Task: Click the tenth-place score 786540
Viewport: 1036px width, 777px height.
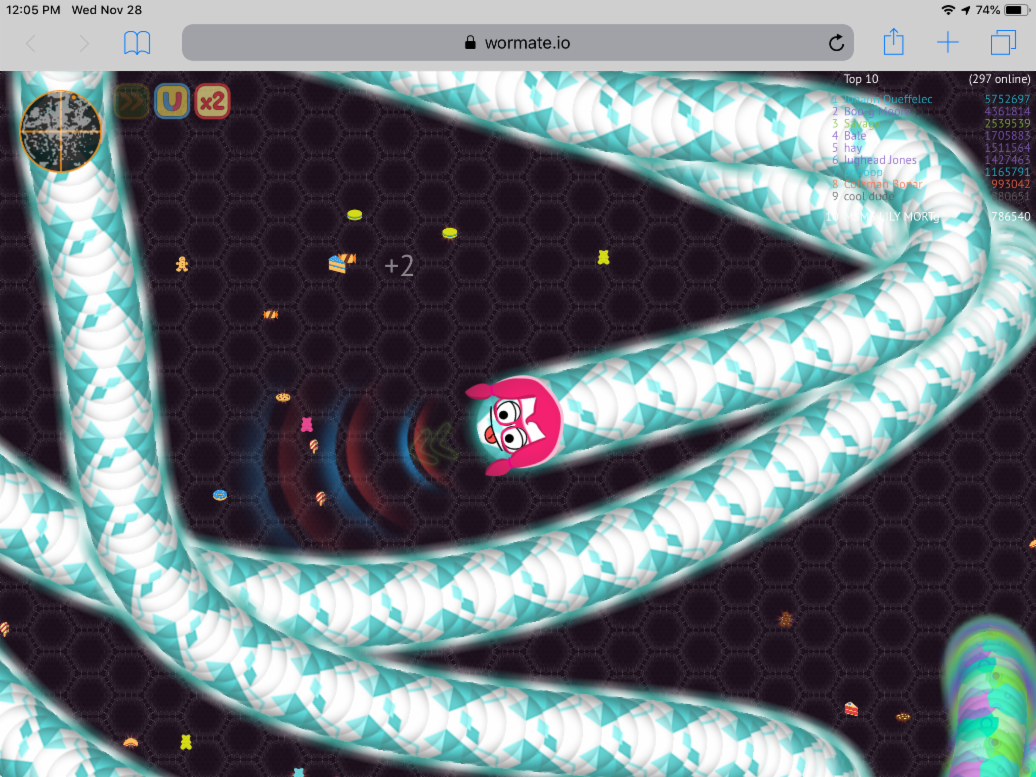Action: (1010, 216)
